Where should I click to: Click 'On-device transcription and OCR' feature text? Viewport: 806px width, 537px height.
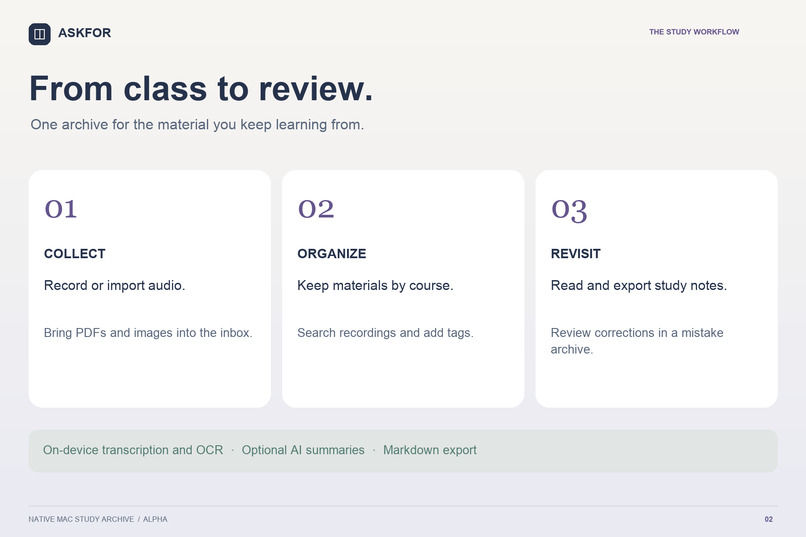(133, 450)
